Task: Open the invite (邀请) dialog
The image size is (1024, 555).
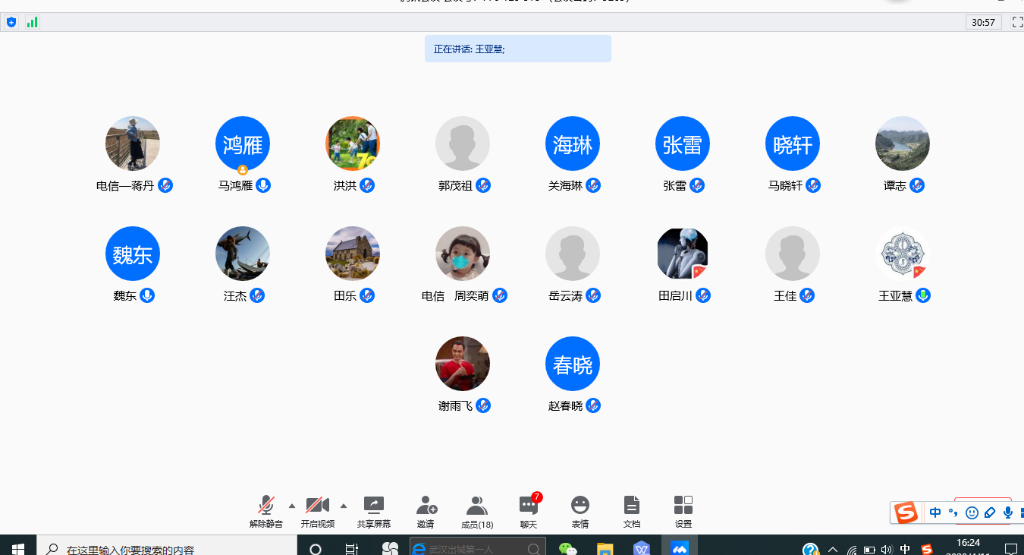Action: [x=426, y=508]
